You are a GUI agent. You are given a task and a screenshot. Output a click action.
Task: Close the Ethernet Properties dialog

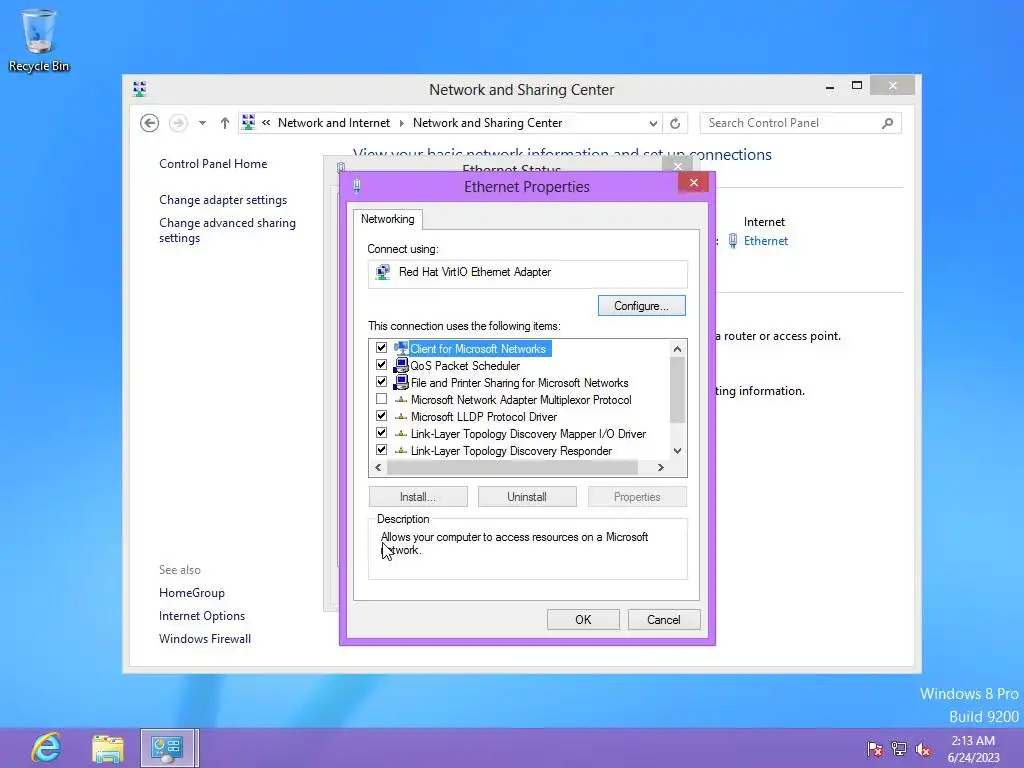tap(694, 182)
